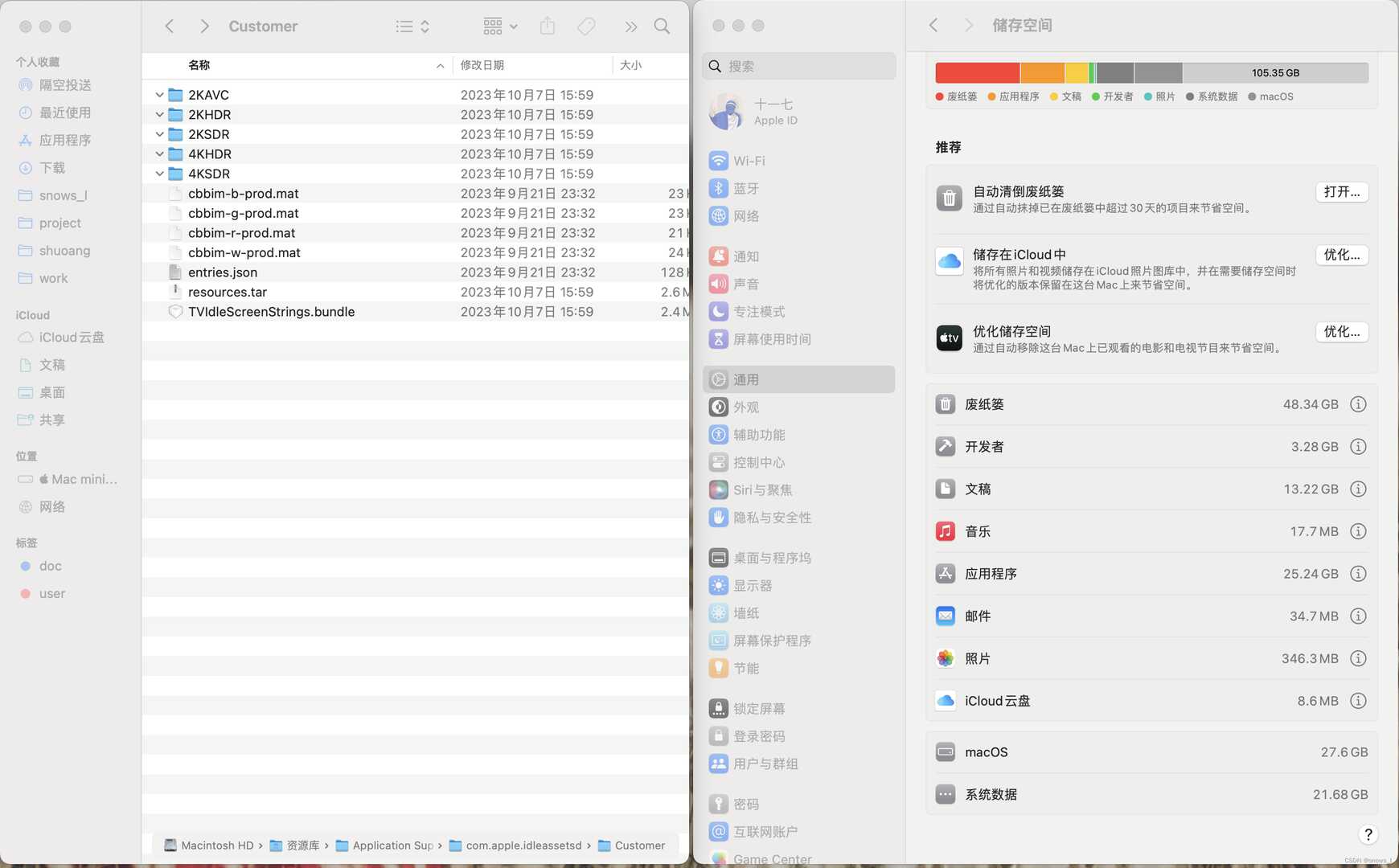
Task: Show info for 废纸篓 storage
Action: [1358, 404]
